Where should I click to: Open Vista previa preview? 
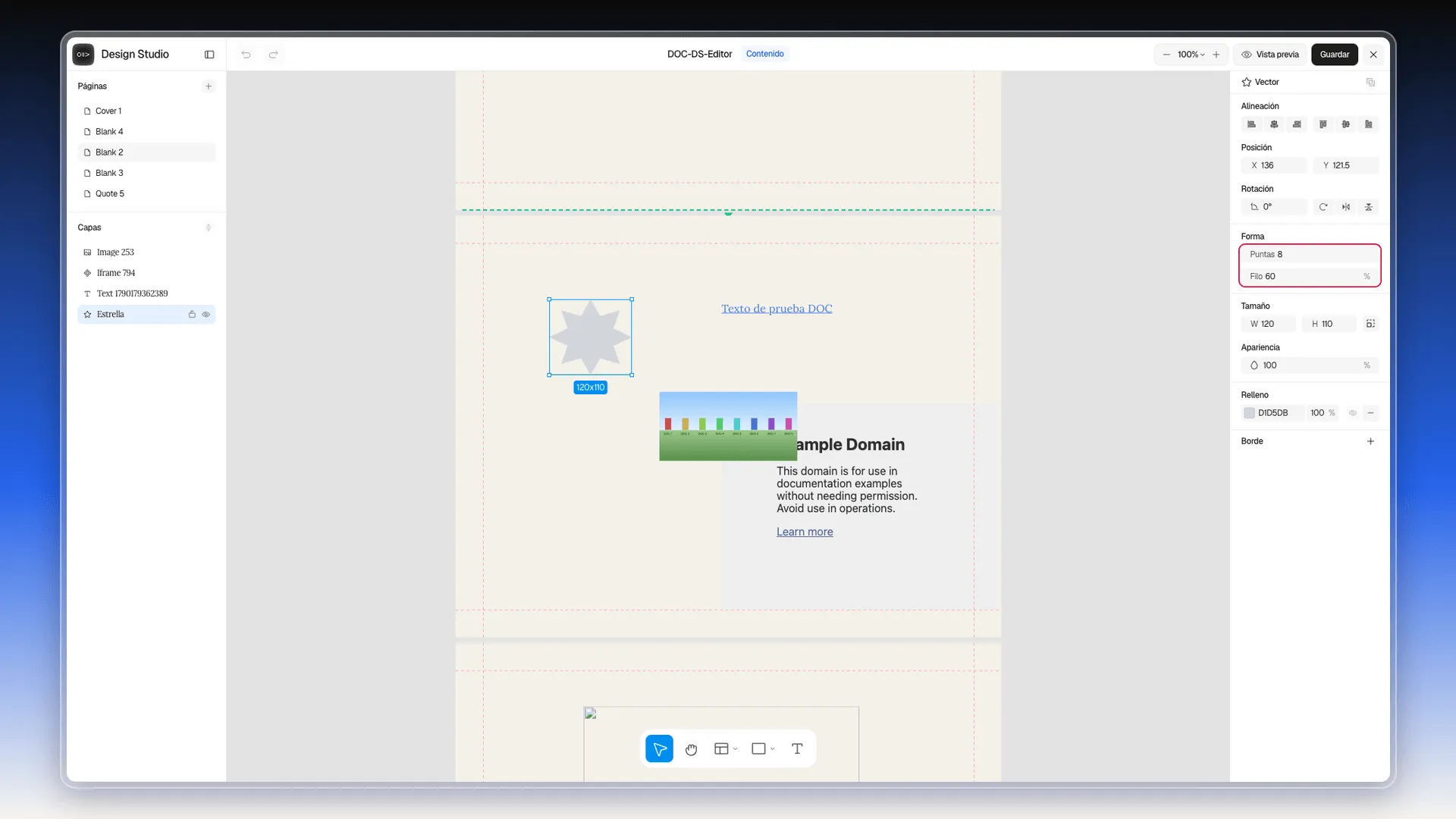coord(1270,55)
